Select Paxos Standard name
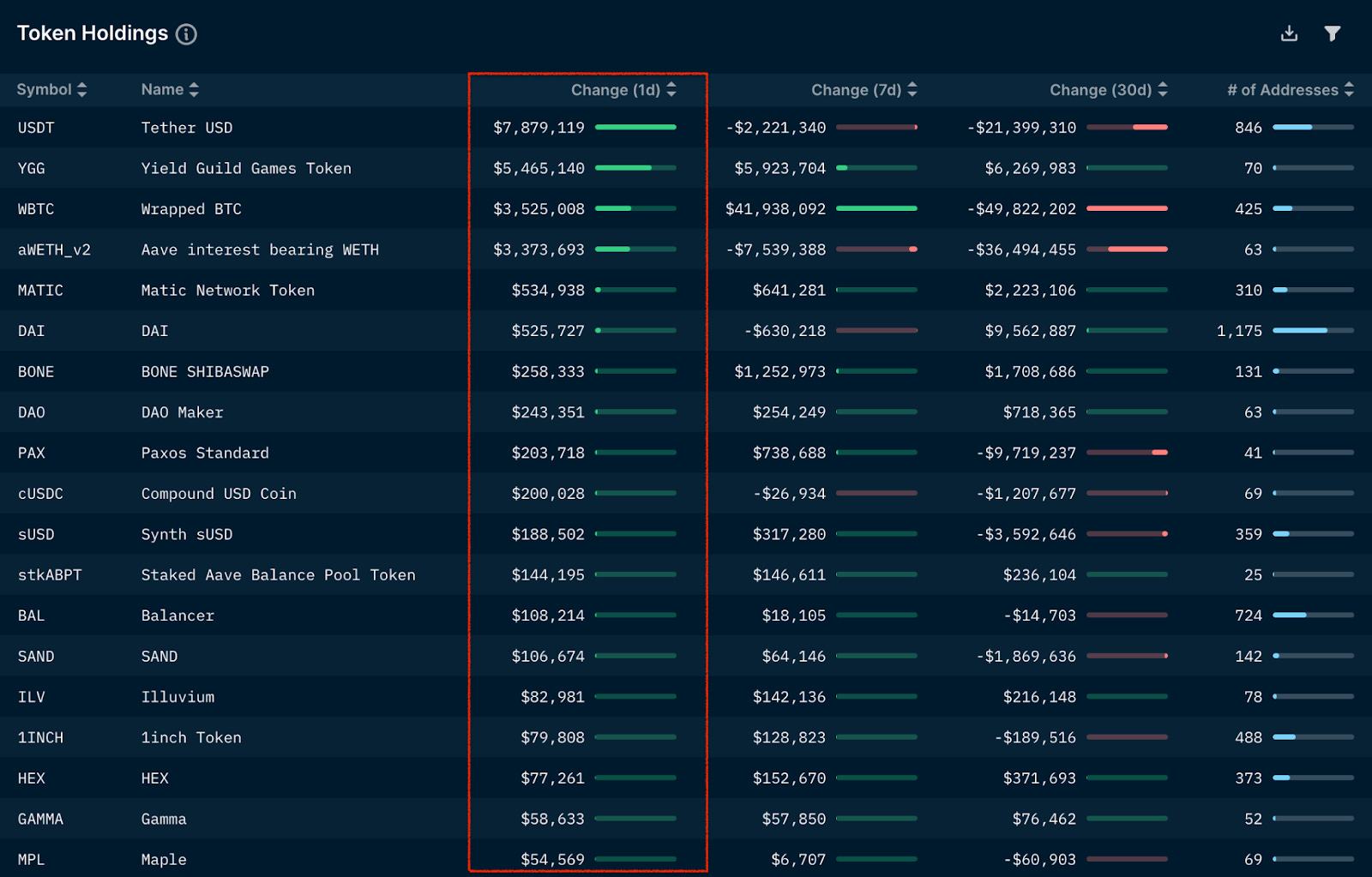The width and height of the screenshot is (1372, 877). [205, 454]
